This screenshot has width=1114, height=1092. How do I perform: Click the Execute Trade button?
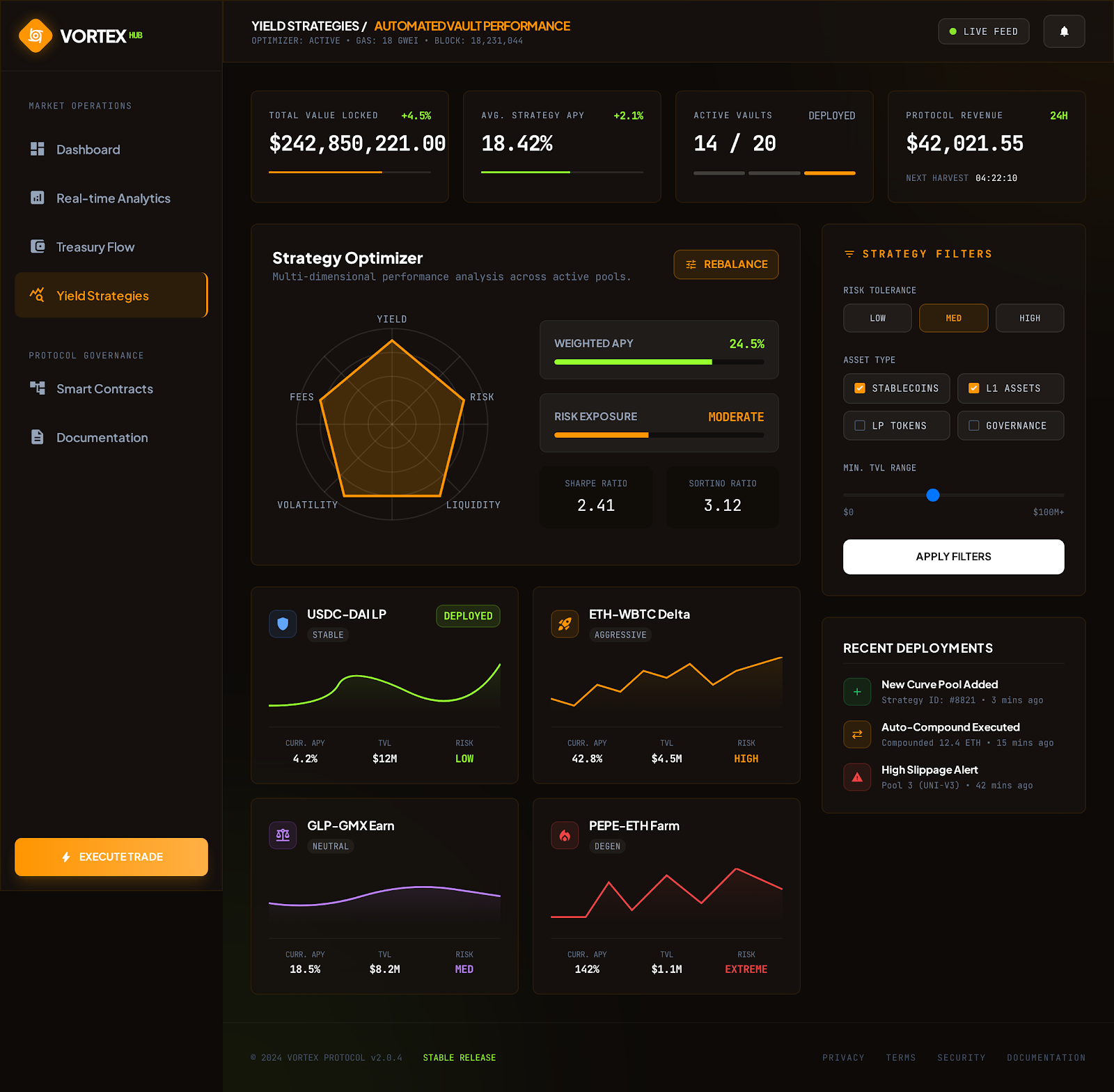tap(111, 857)
